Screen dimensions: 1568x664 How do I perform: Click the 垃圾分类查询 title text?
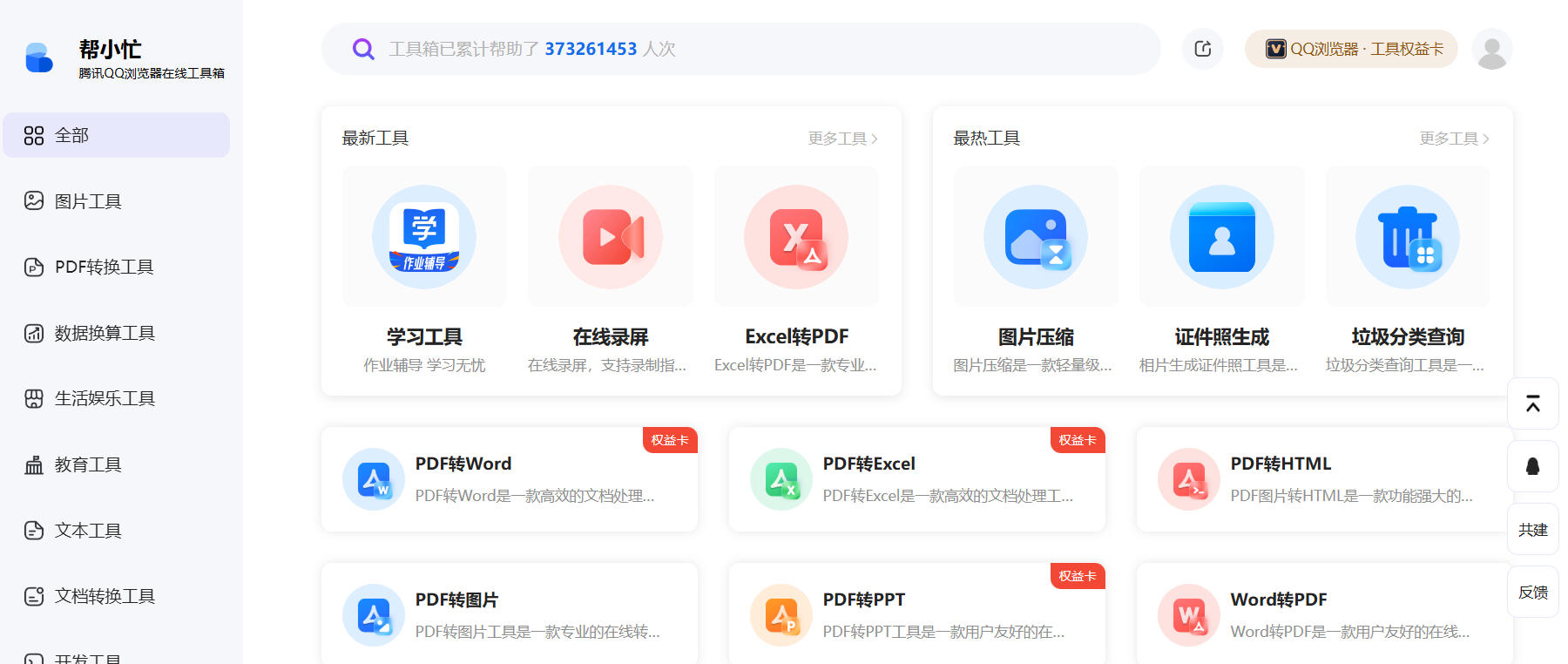[1408, 336]
